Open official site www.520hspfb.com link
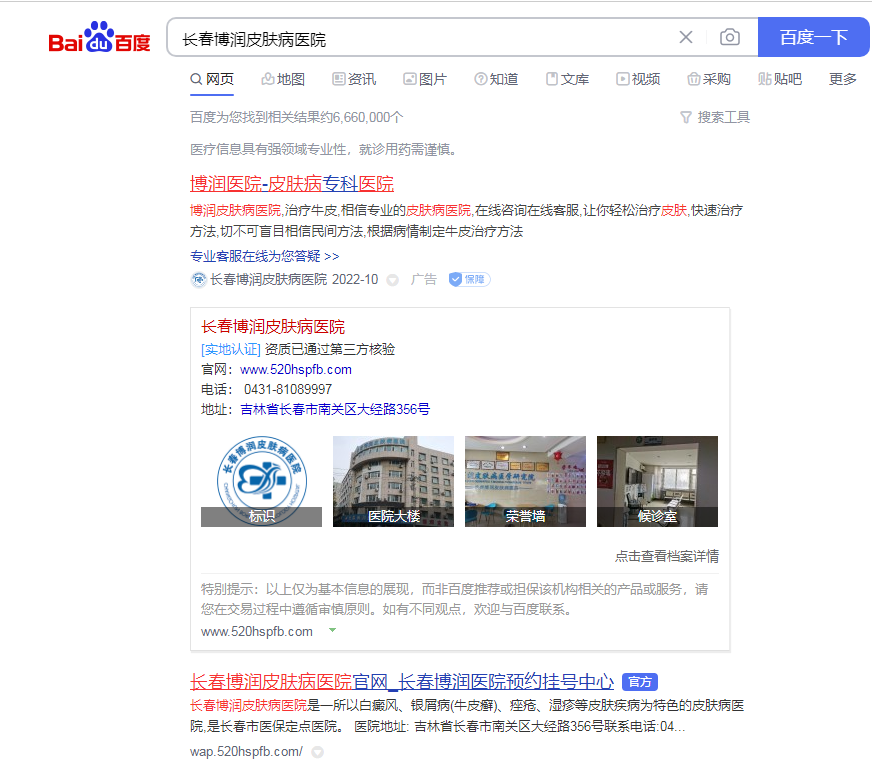This screenshot has height=767, width=872. point(296,370)
